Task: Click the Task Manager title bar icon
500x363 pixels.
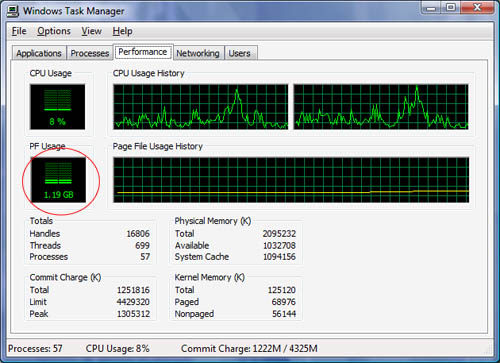Action: point(12,11)
